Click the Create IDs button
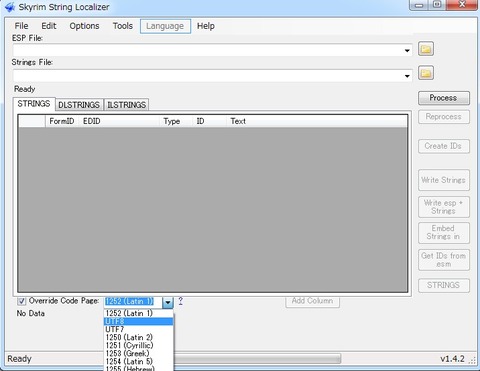This screenshot has width=480, height=371. tap(444, 146)
